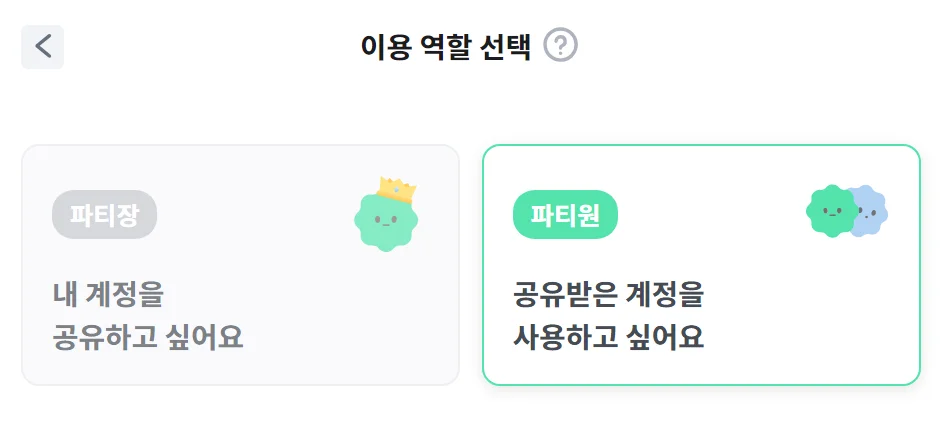Click the '파티원' label text
This screenshot has height=441, width=940.
pos(565,215)
